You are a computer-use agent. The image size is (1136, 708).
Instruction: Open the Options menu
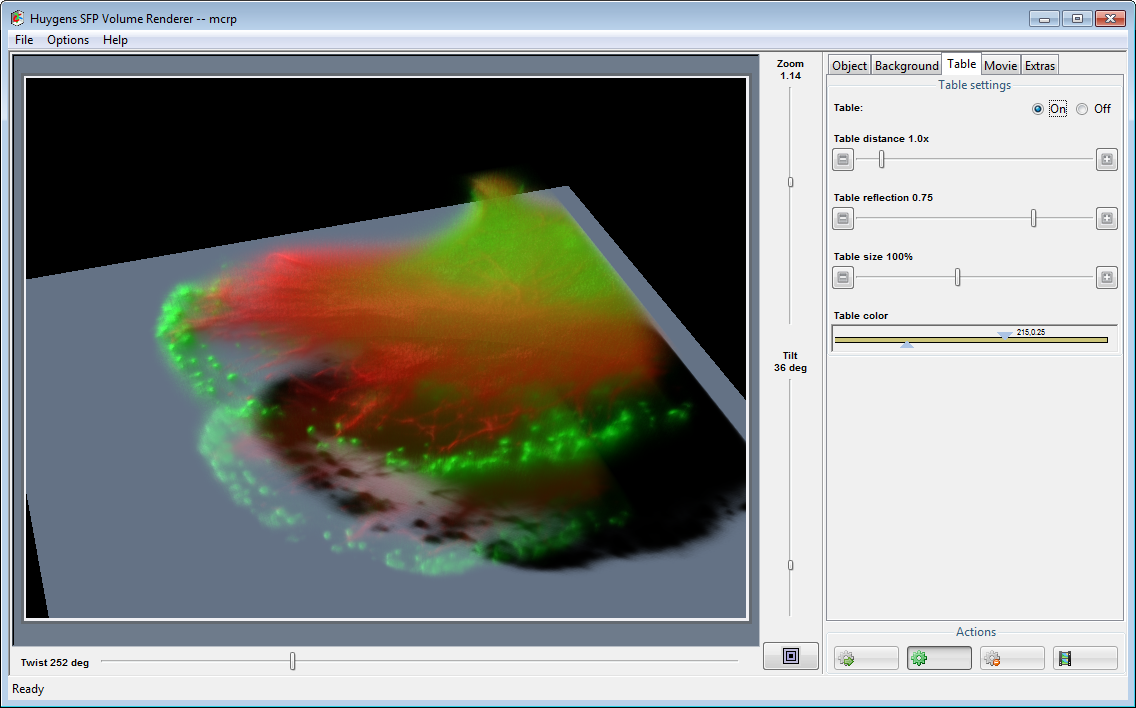tap(68, 40)
